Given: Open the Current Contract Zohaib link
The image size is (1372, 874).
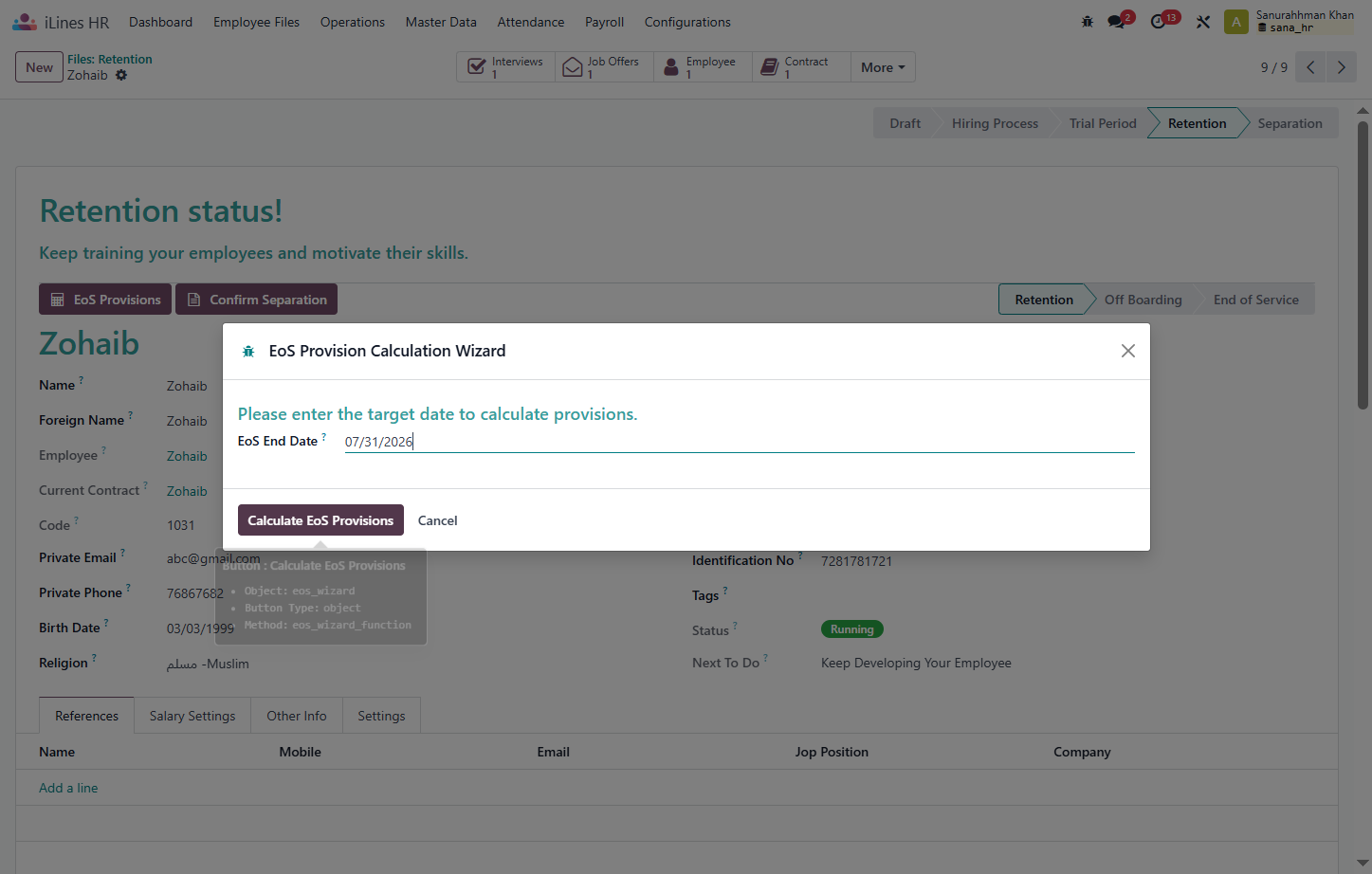Looking at the screenshot, I should click(187, 491).
